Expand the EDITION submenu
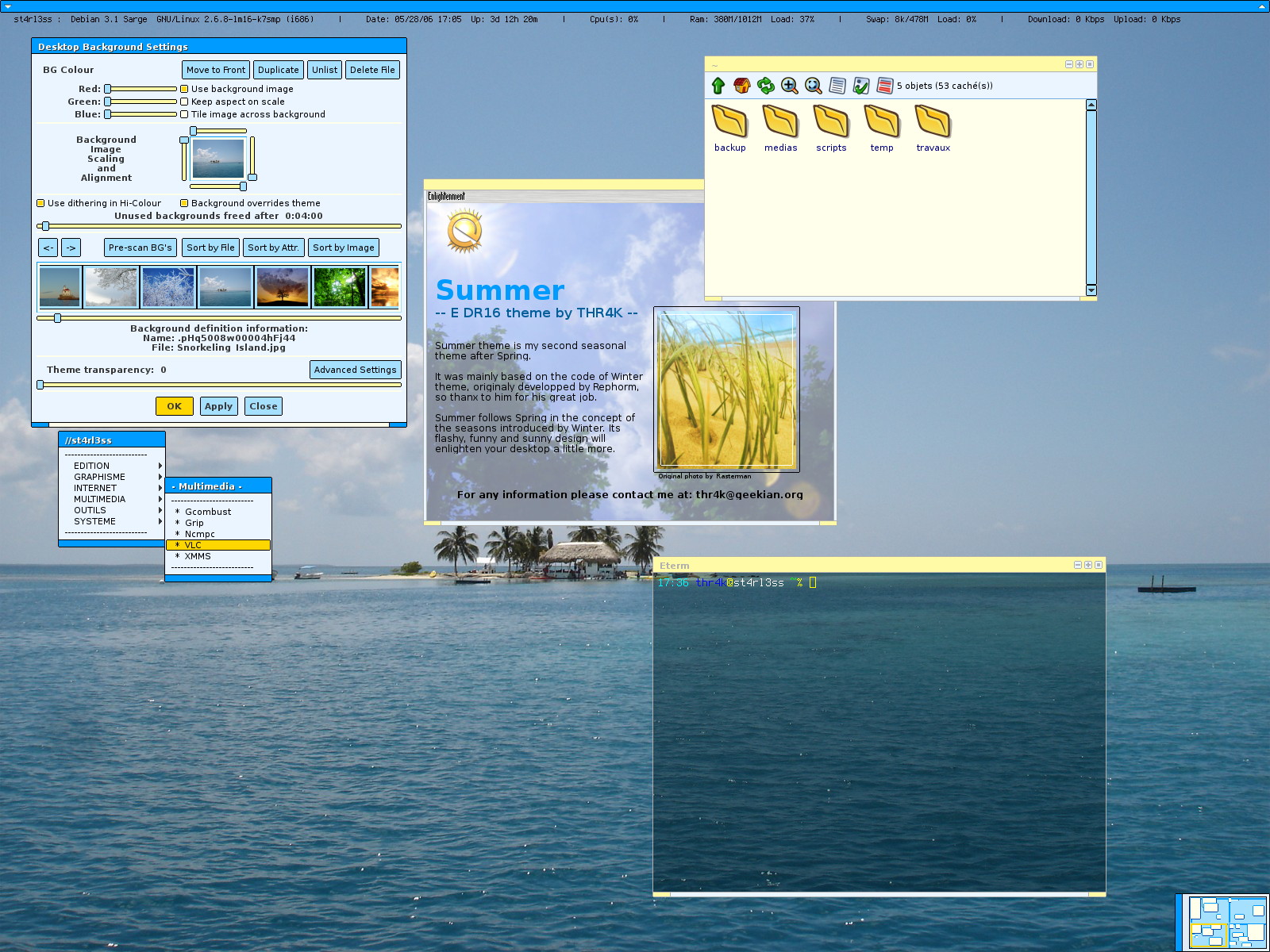The width and height of the screenshot is (1270, 952). pos(111,466)
